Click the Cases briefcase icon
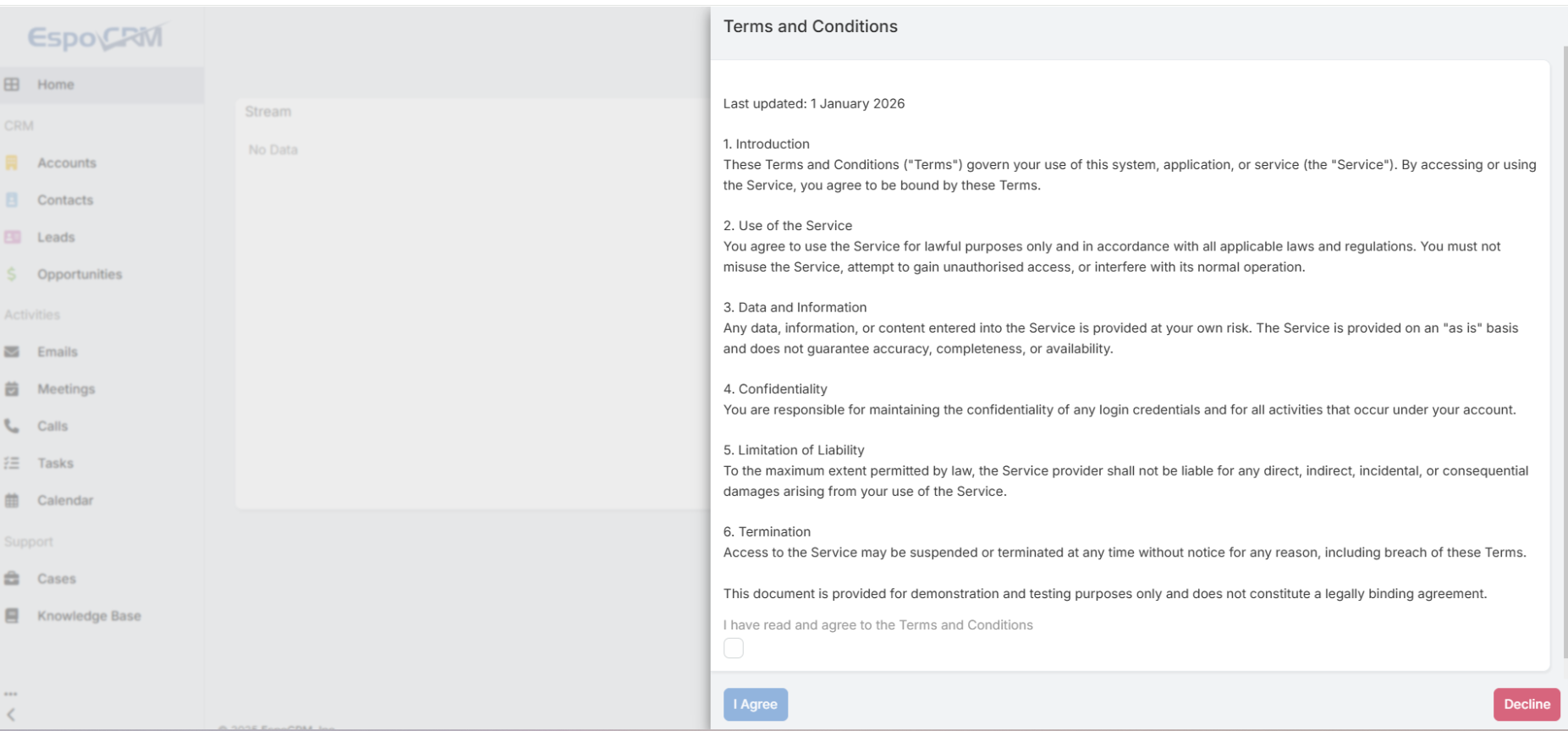This screenshot has height=731, width=1568. pos(12,579)
